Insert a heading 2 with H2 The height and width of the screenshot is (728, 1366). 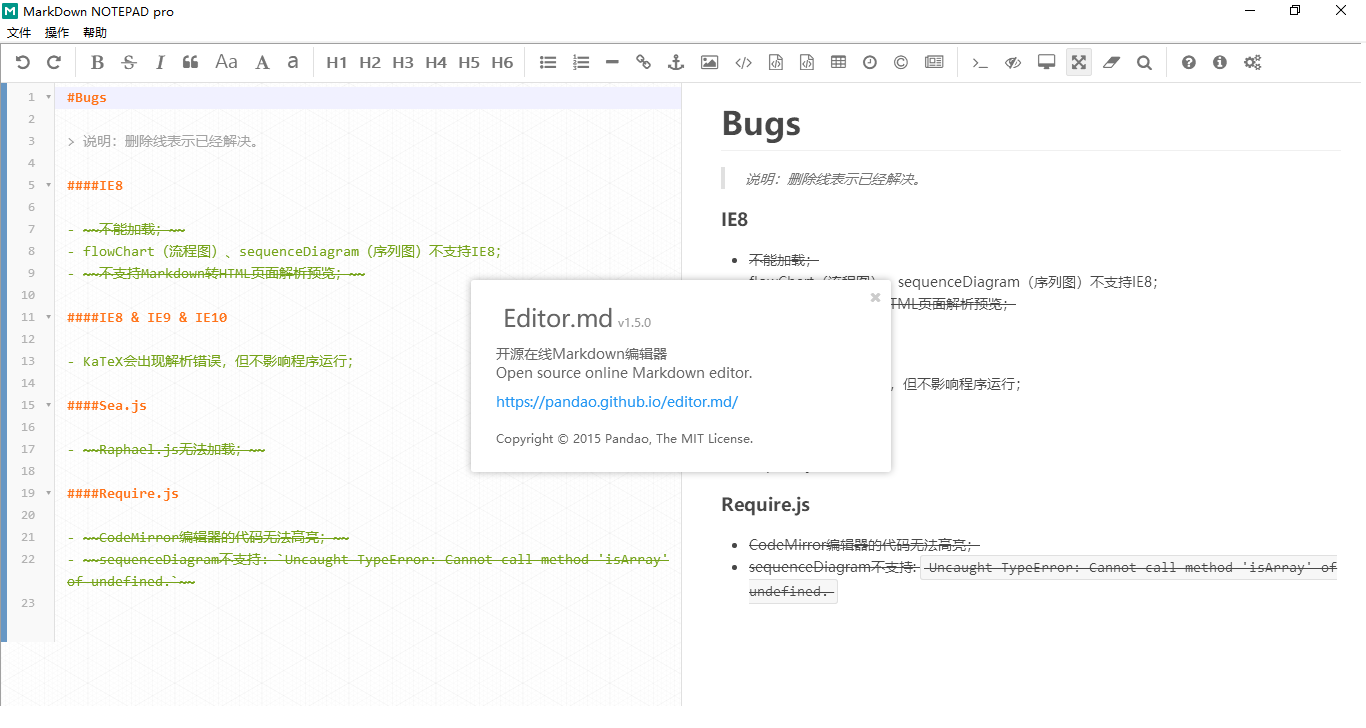point(370,62)
